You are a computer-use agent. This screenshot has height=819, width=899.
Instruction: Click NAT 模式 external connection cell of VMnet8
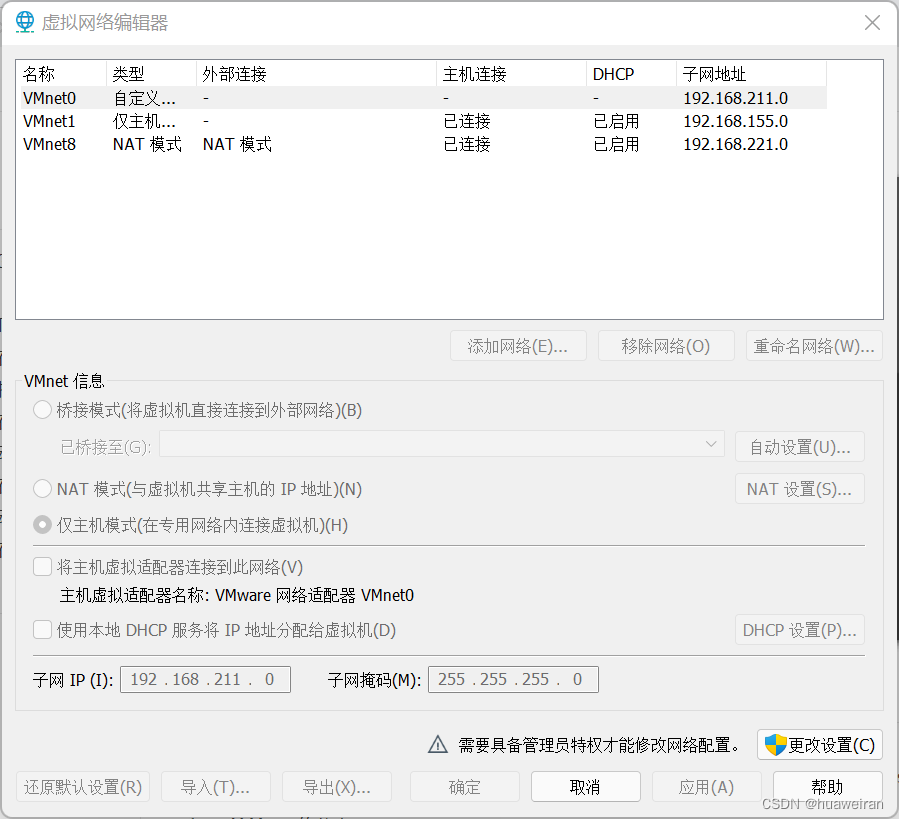pyautogui.click(x=237, y=145)
